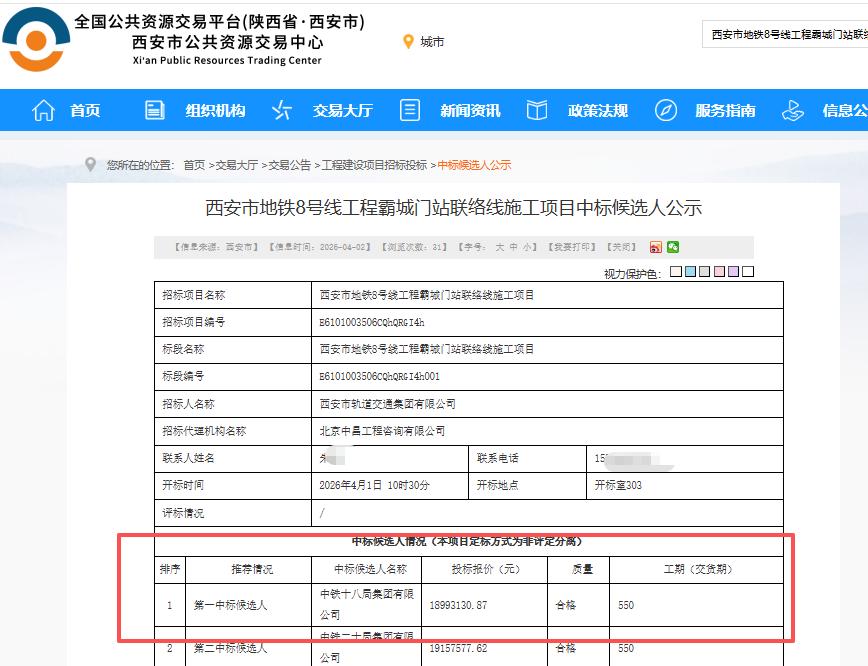
Task: Select the blue eye-protection color swatch
Action: (x=690, y=271)
